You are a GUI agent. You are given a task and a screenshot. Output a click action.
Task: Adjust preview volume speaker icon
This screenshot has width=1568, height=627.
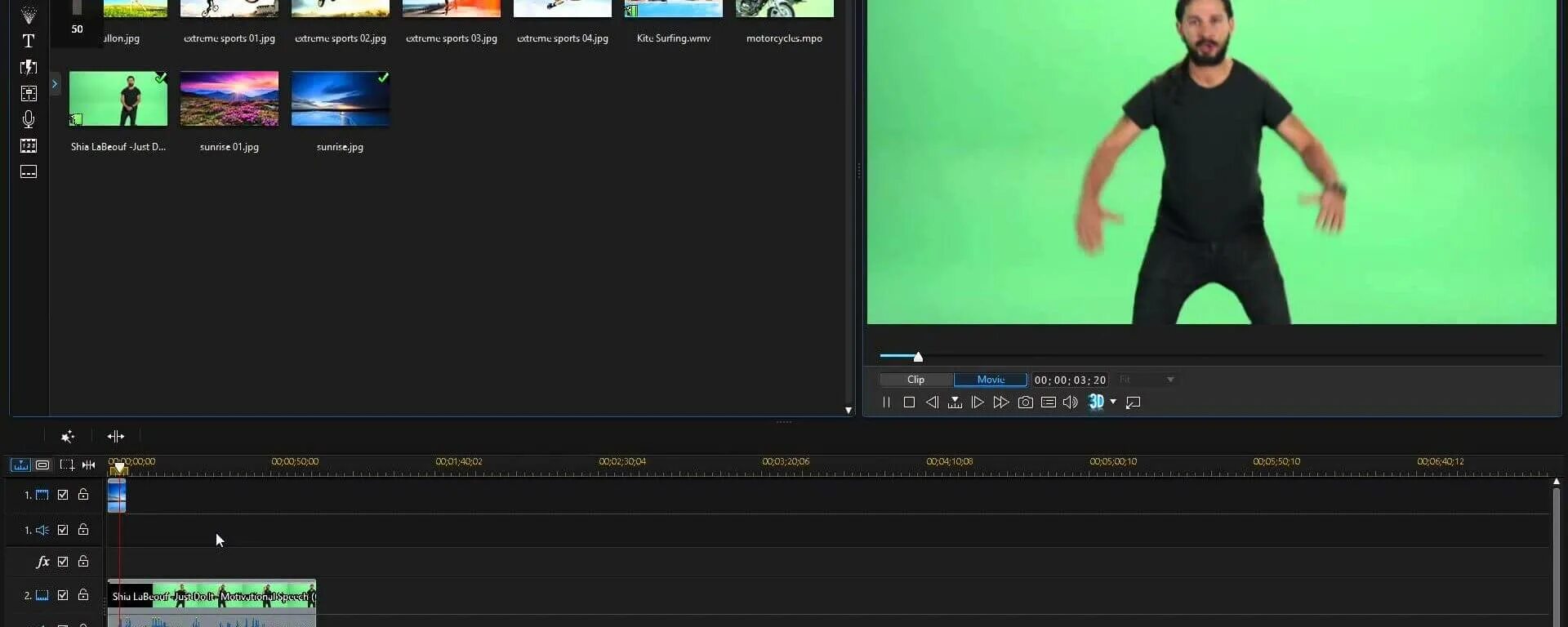tap(1071, 402)
